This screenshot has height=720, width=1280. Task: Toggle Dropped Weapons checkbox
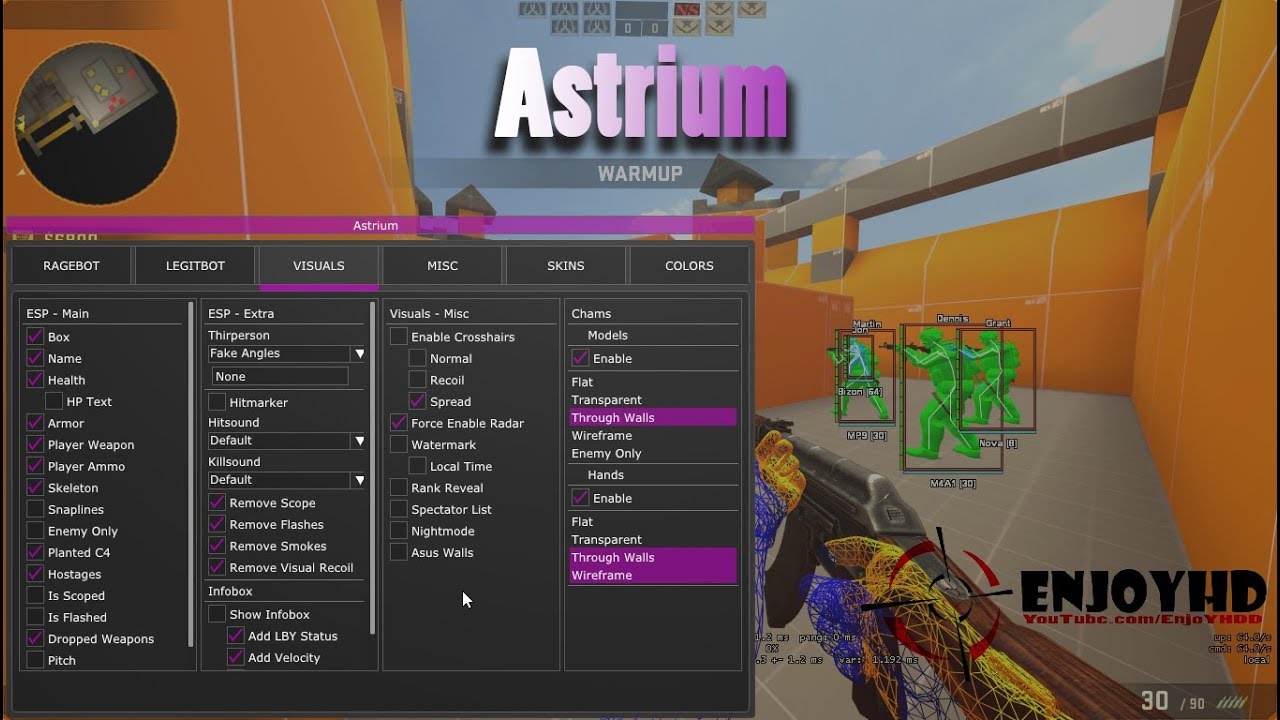pyautogui.click(x=35, y=638)
